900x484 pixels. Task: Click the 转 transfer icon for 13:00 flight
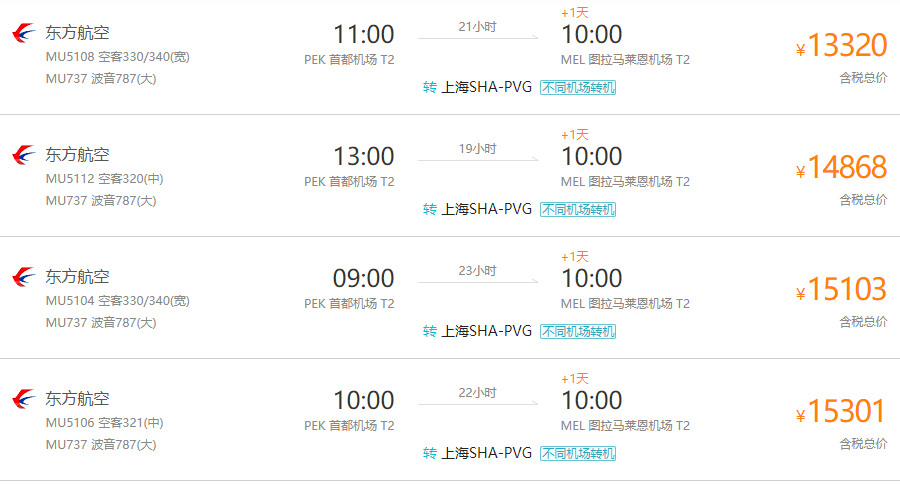429,209
